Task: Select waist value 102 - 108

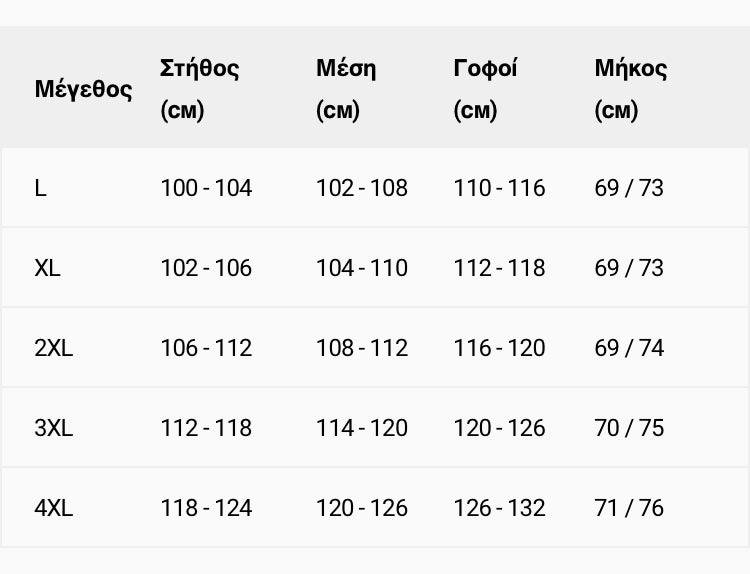Action: coord(362,188)
